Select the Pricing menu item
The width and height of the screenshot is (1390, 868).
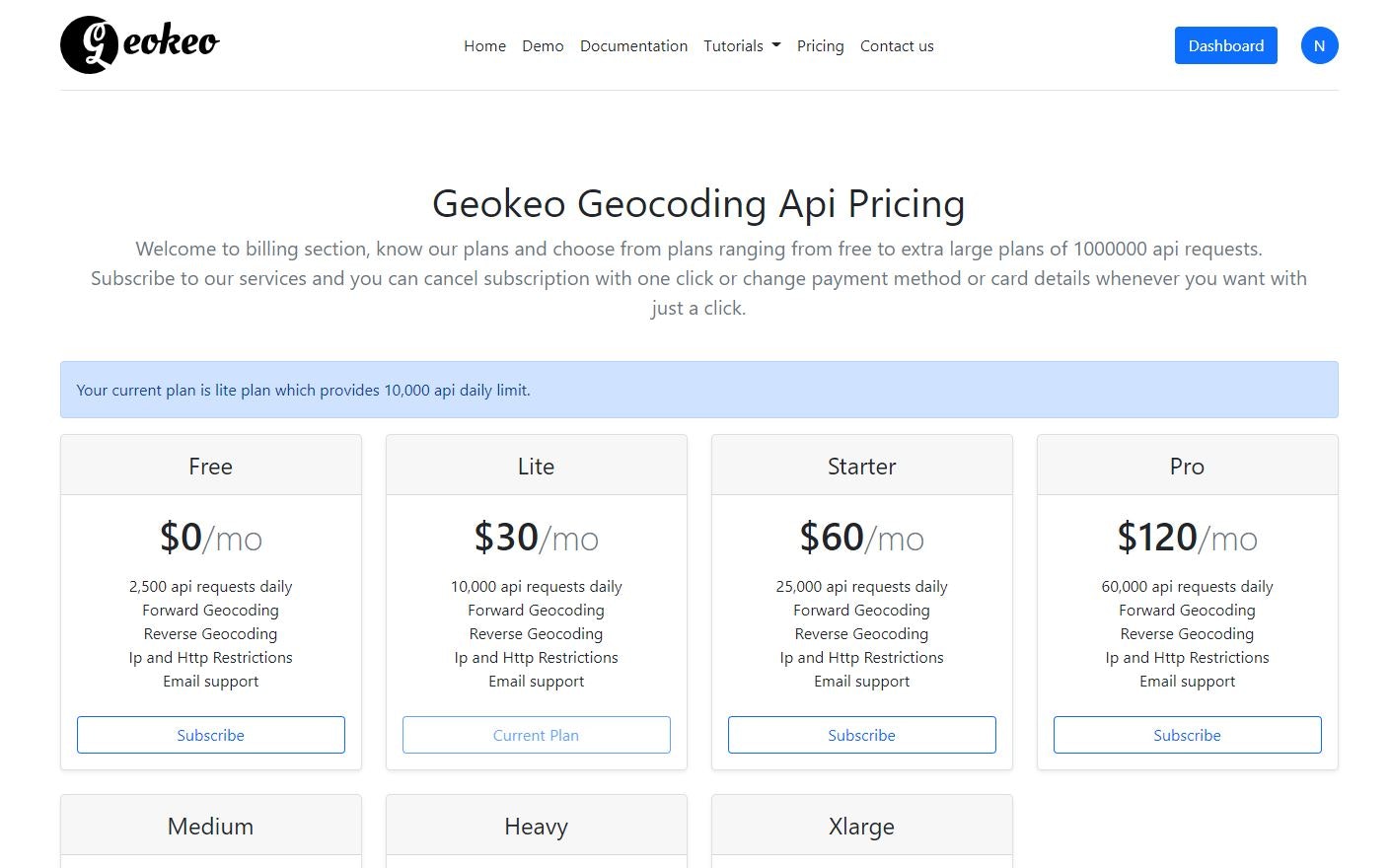[820, 46]
